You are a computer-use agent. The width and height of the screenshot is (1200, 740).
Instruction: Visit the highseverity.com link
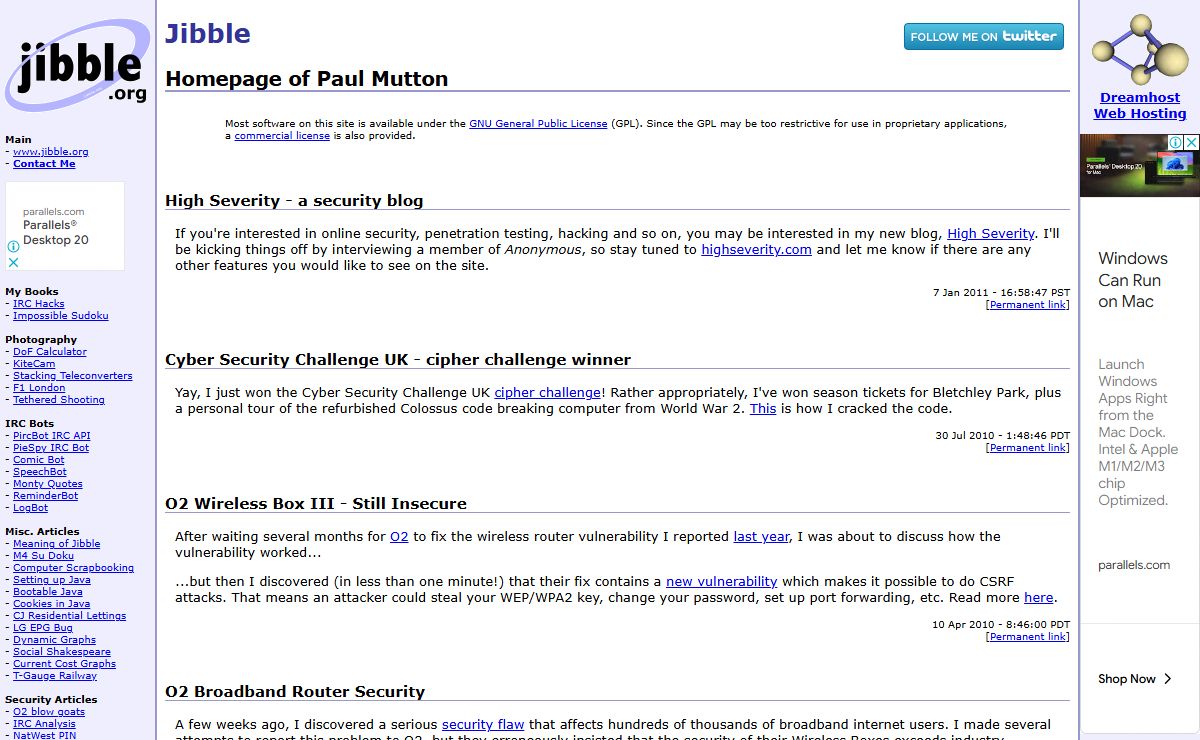point(756,250)
